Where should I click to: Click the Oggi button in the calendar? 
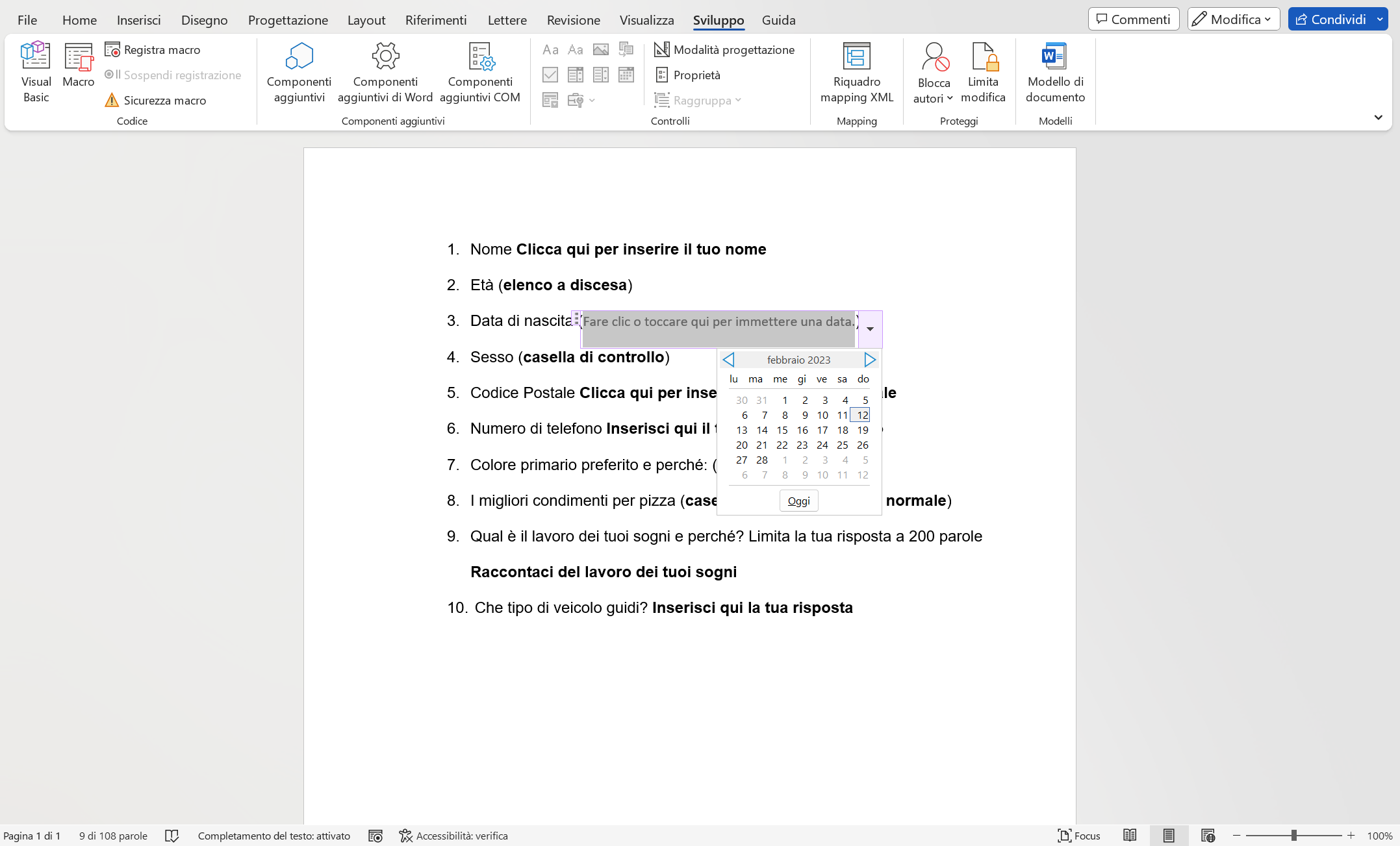tap(798, 501)
